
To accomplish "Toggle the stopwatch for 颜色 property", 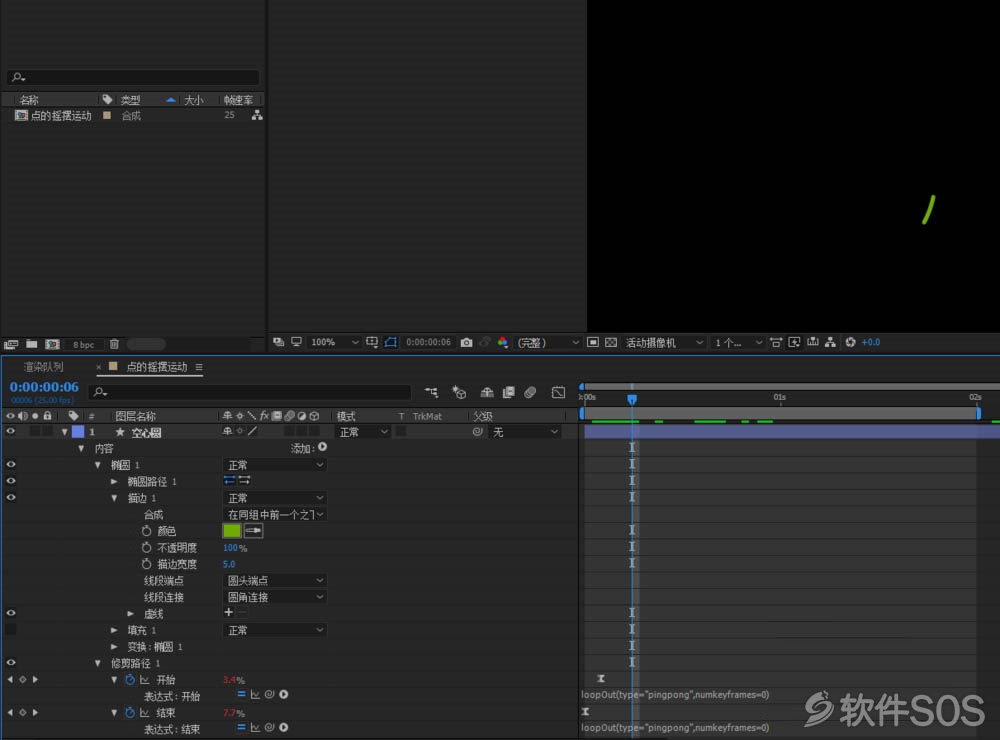I will (146, 531).
